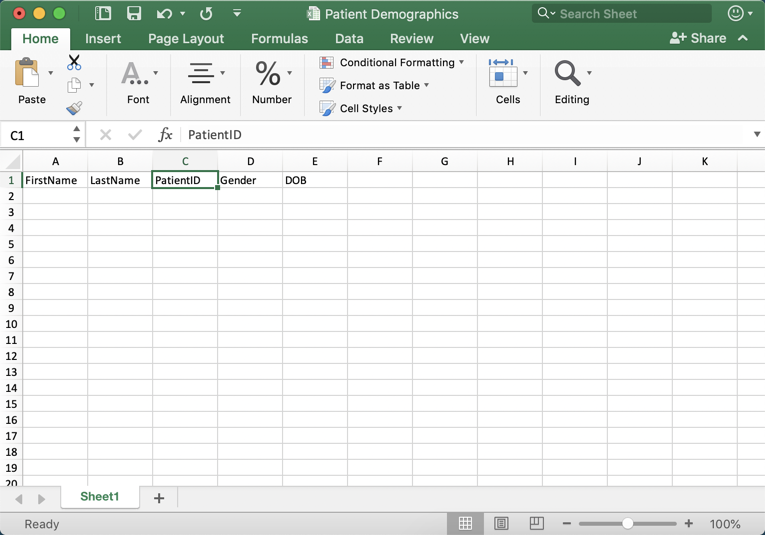
Task: Open the Paste clipboard icon
Action: [27, 74]
